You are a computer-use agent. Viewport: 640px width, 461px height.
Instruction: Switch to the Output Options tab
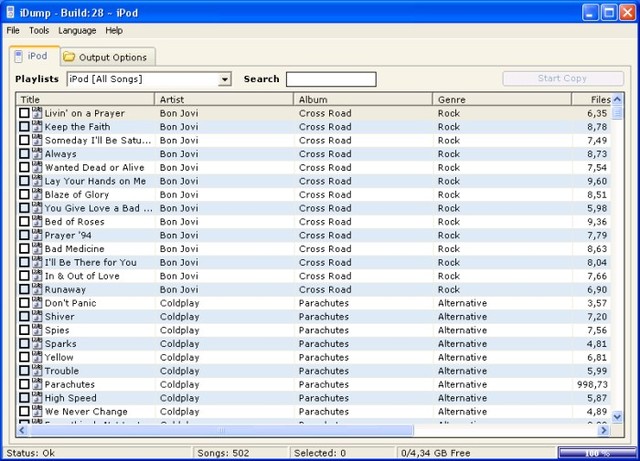tap(108, 57)
